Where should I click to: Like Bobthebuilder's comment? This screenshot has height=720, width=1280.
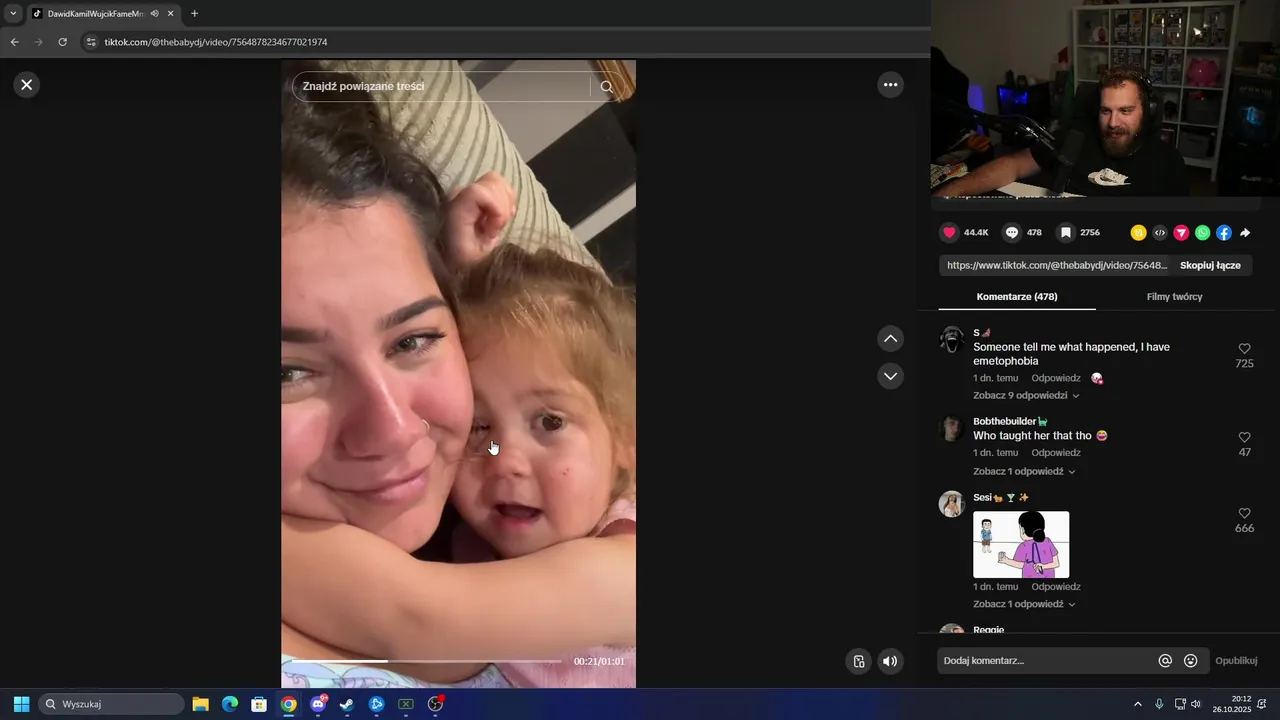(x=1245, y=437)
